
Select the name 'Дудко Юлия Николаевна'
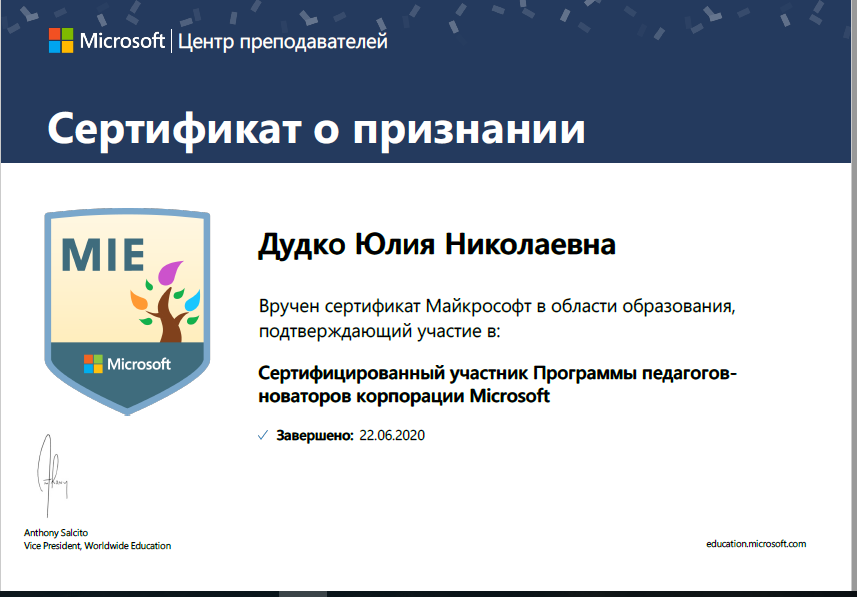[437, 244]
